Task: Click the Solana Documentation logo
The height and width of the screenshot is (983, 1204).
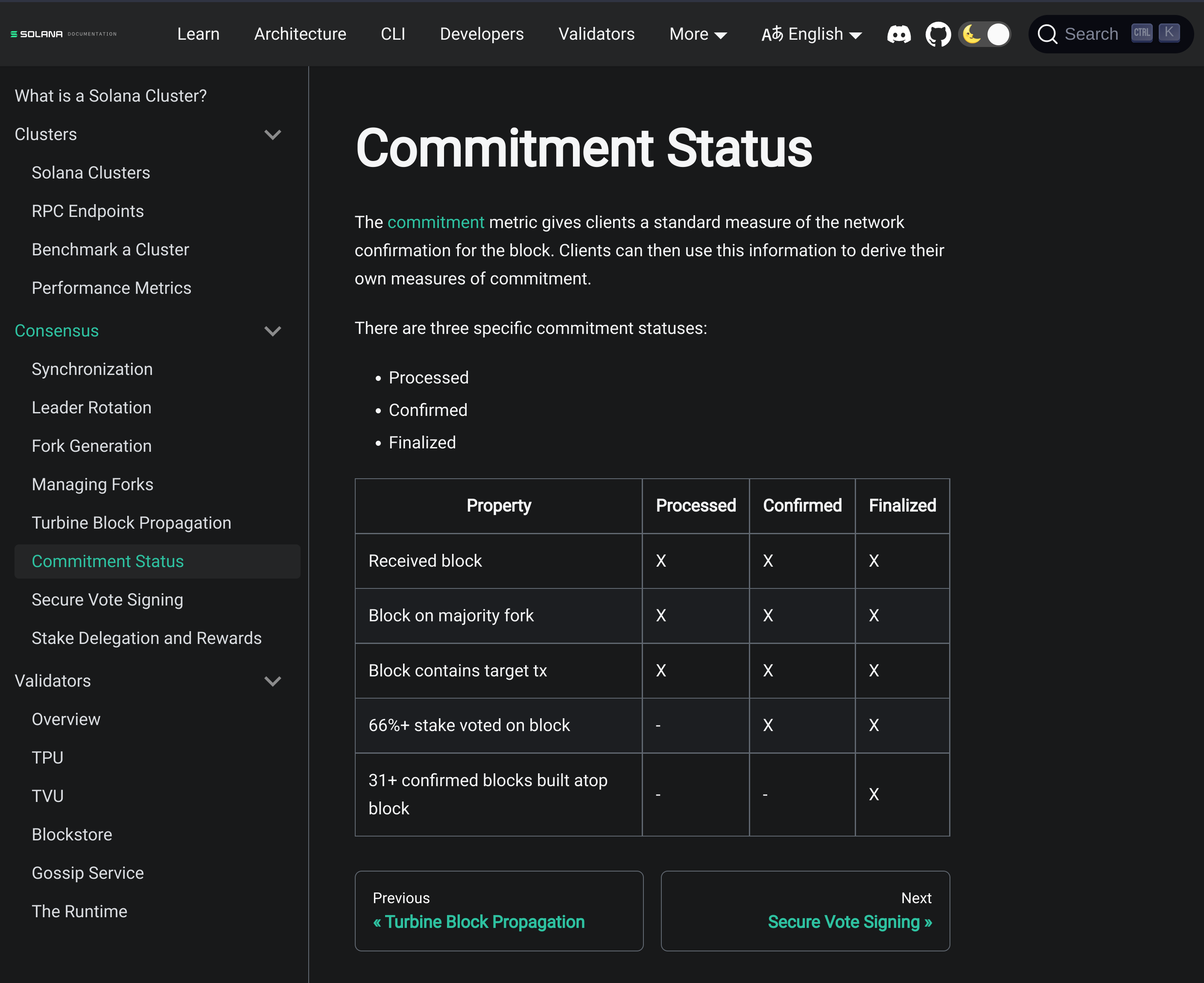Action: coord(63,34)
